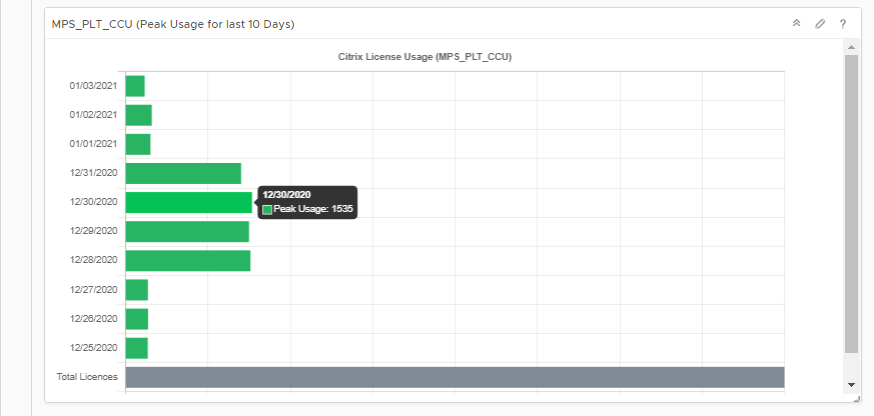
Task: Click the scrollbar up arrow
Action: point(851,47)
